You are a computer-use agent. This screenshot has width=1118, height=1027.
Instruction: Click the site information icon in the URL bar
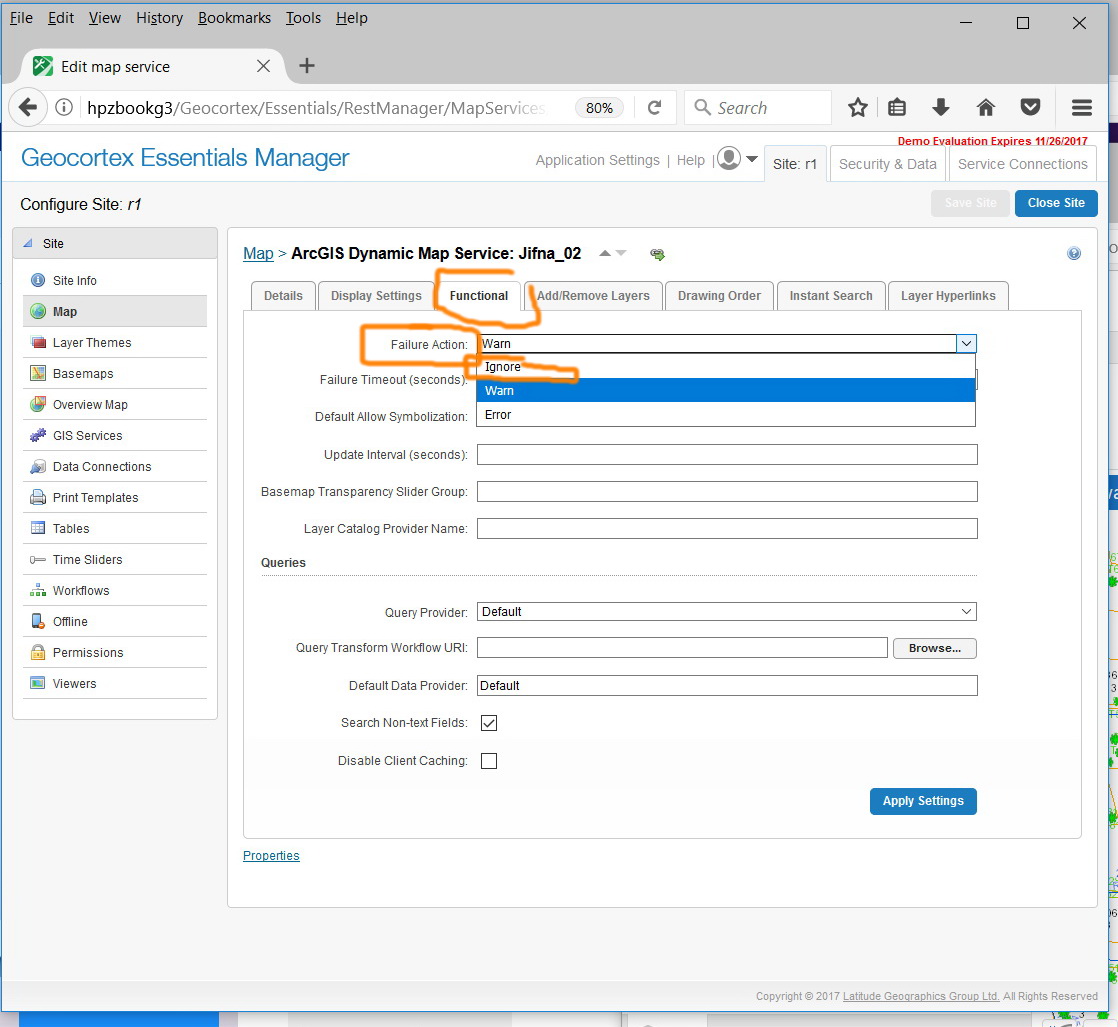(64, 108)
